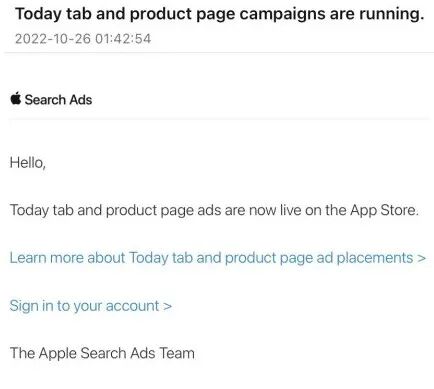The height and width of the screenshot is (389, 434).
Task: Click the chevron after ad placements link
Action: tap(422, 258)
